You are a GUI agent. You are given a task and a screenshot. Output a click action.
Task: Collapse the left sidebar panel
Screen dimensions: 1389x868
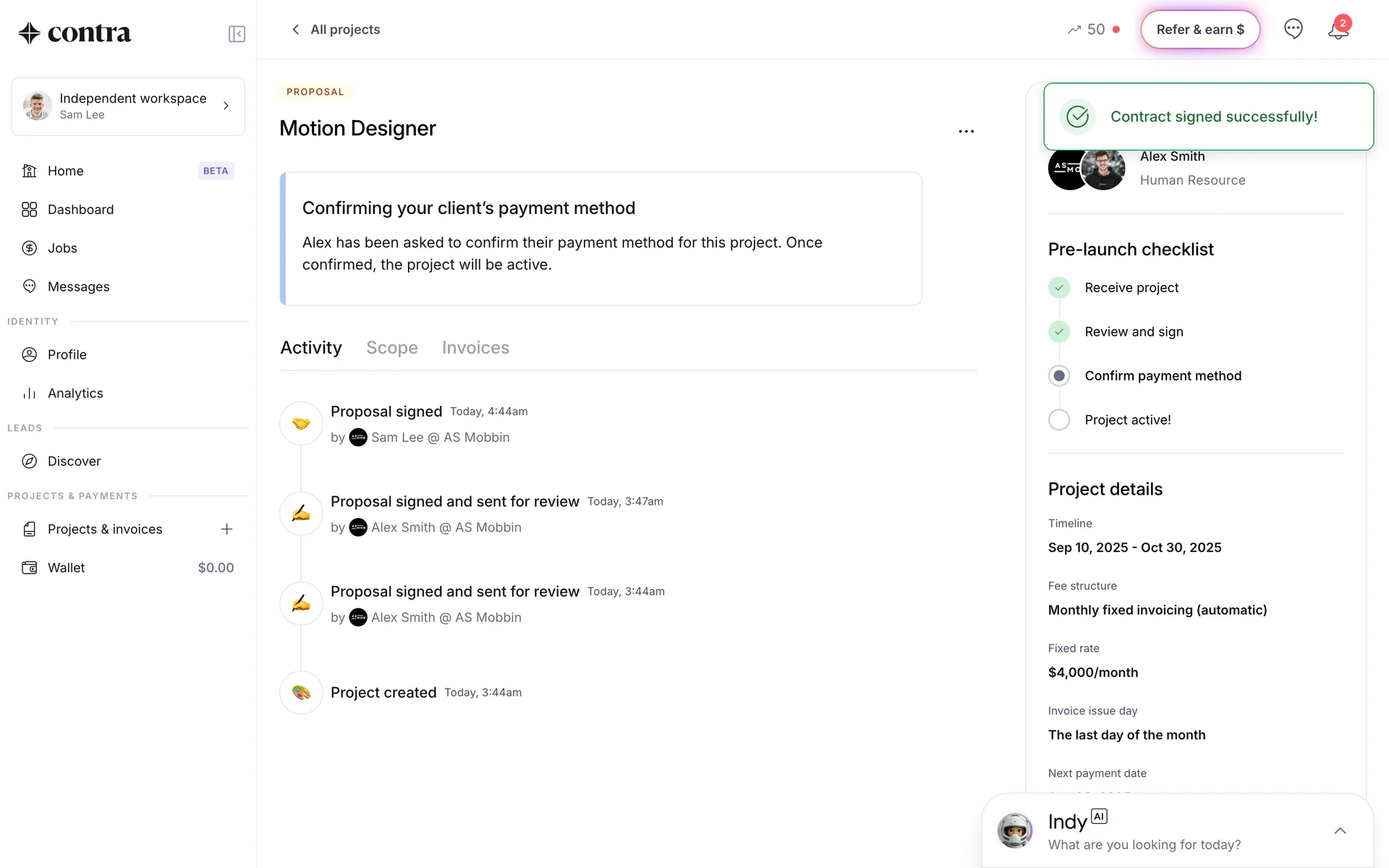tap(237, 34)
